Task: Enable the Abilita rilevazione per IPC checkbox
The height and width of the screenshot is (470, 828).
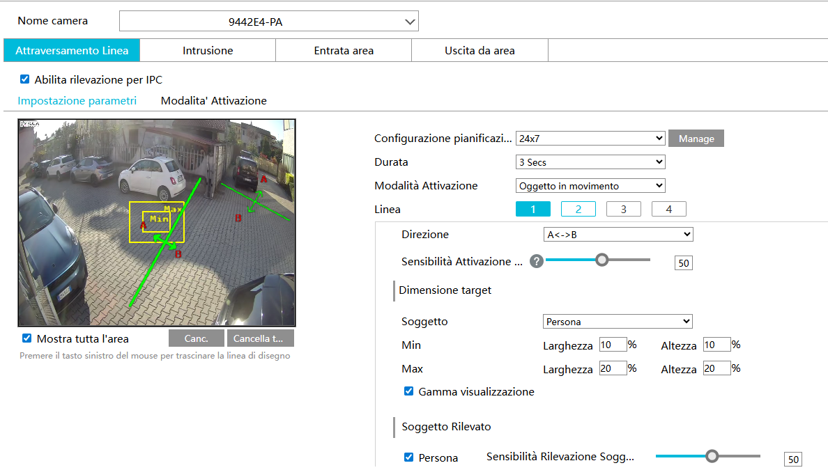Action: [25, 79]
